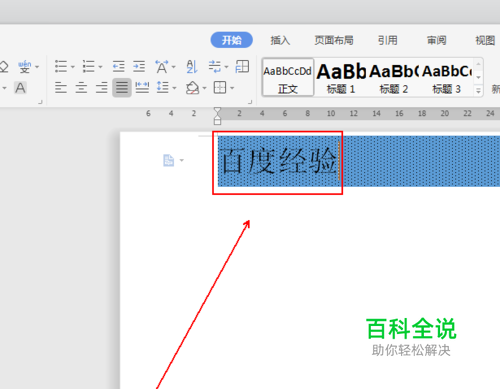Switch to the 开始 tab
Image resolution: width=500 pixels, height=389 pixels.
coord(232,40)
